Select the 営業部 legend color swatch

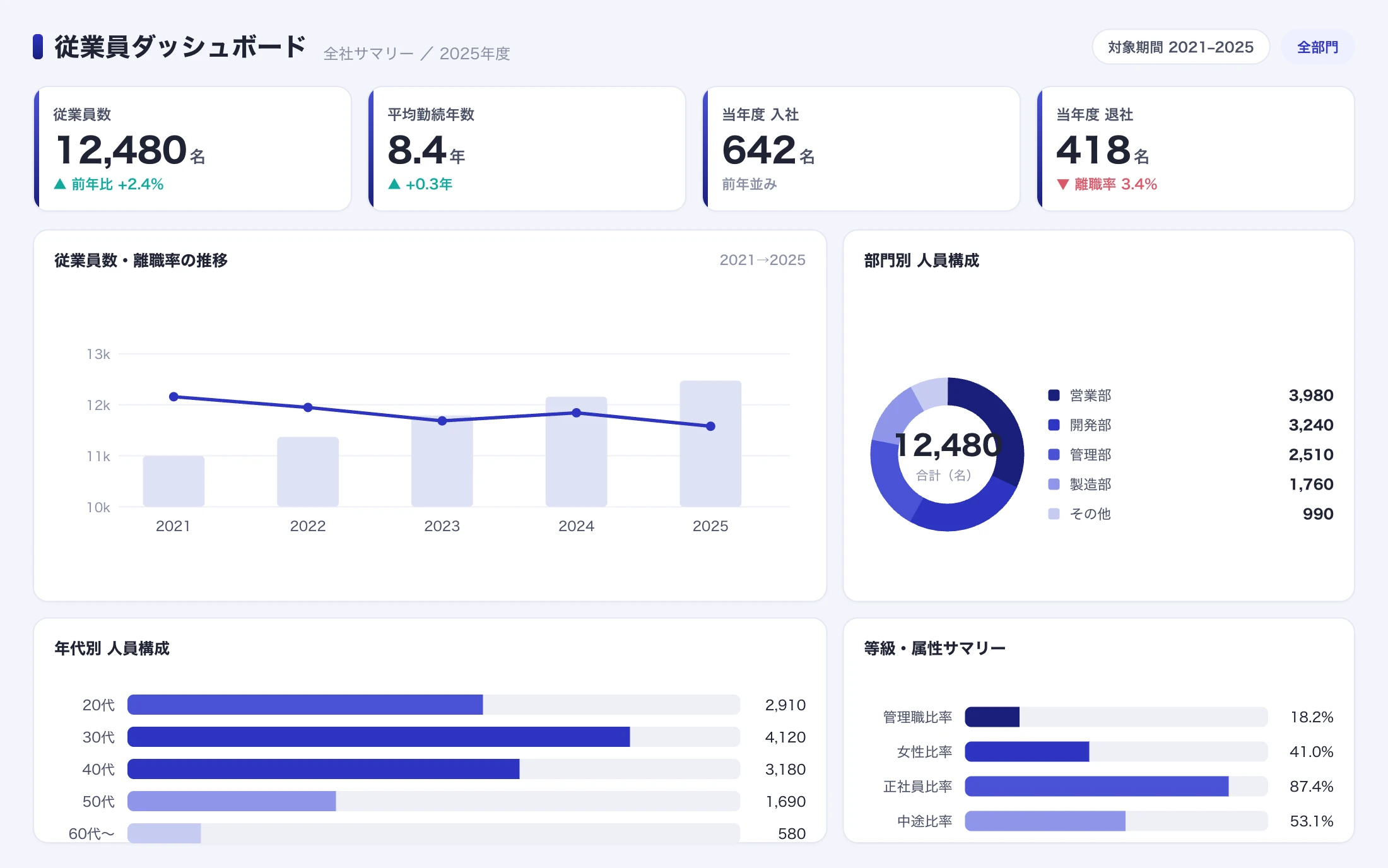coord(1054,396)
